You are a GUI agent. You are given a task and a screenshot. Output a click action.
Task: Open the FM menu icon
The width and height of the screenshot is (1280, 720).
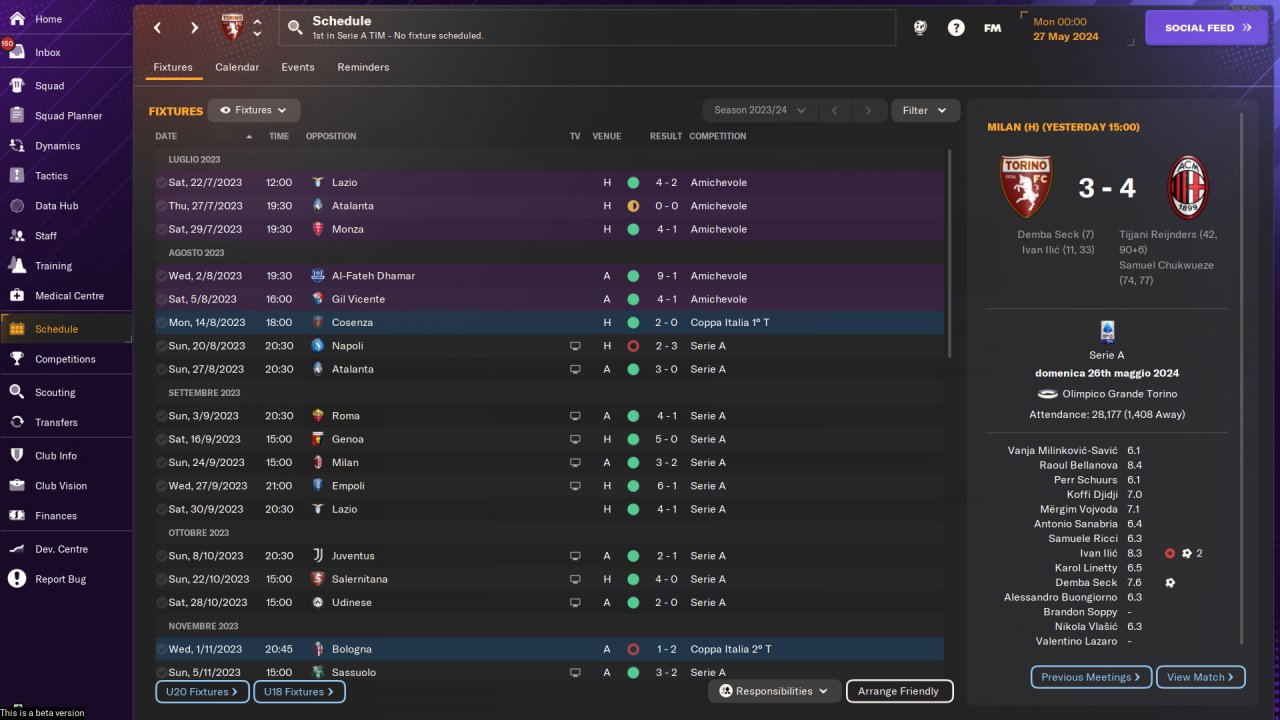click(992, 28)
